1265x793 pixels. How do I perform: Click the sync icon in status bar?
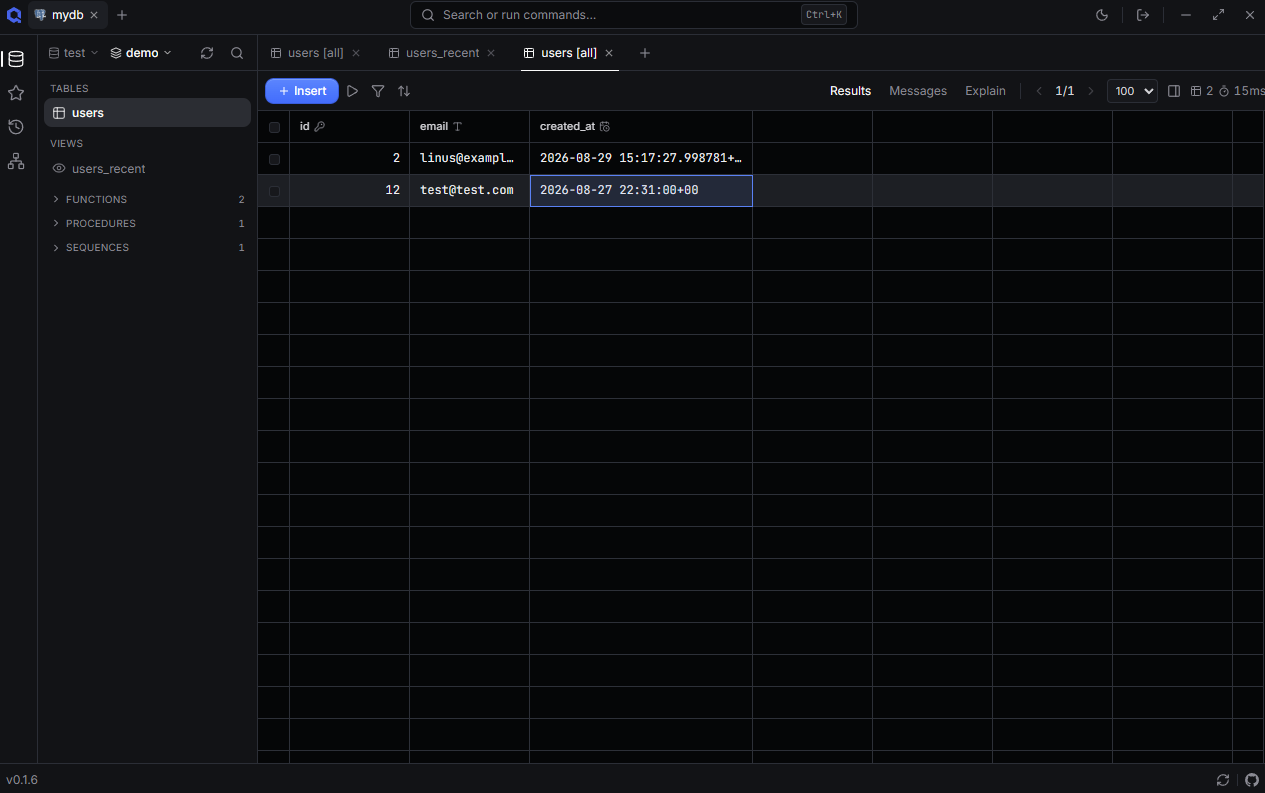pos(1223,780)
